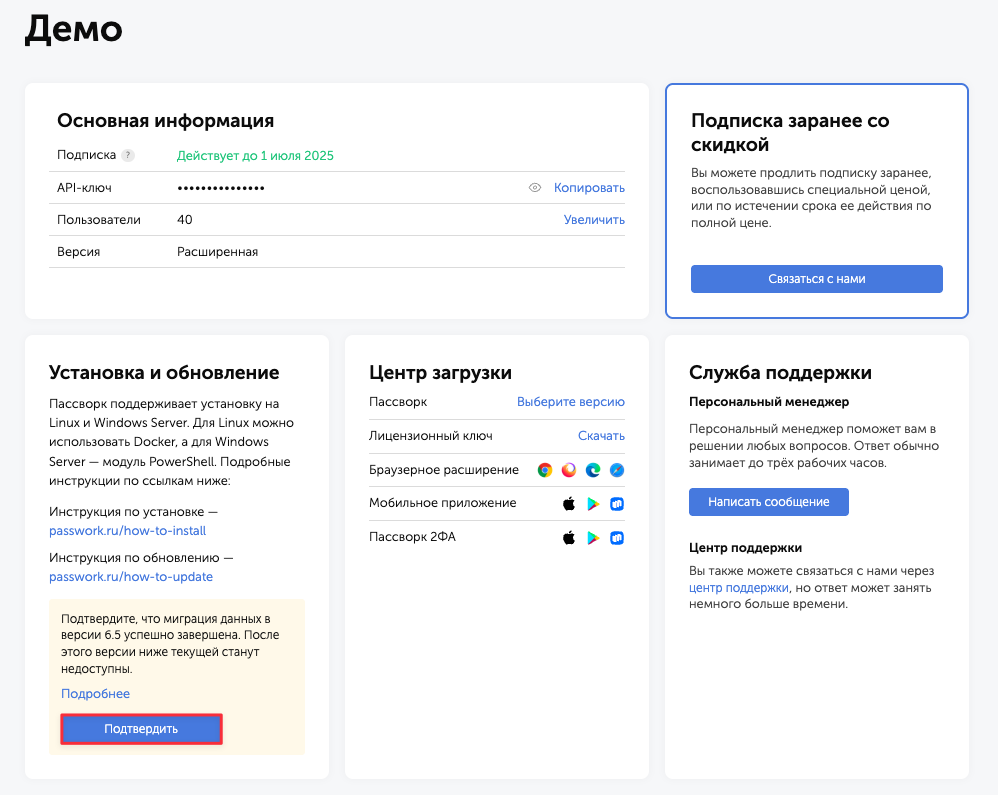Click the version value Расширенная
The width and height of the screenshot is (998, 795).
[218, 251]
